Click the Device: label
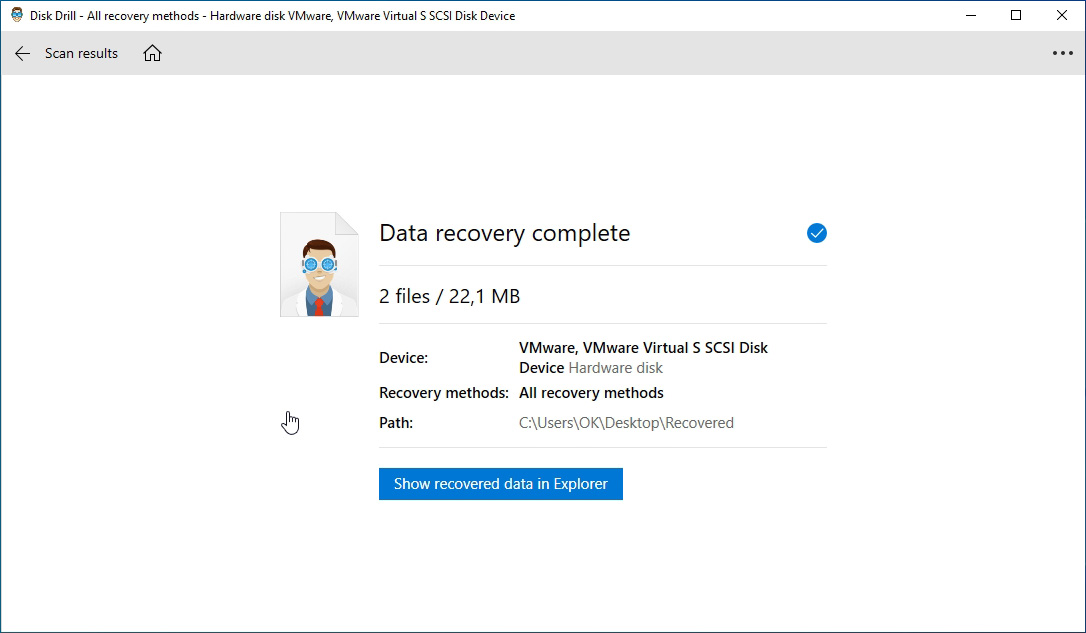The height and width of the screenshot is (633, 1086). click(403, 358)
